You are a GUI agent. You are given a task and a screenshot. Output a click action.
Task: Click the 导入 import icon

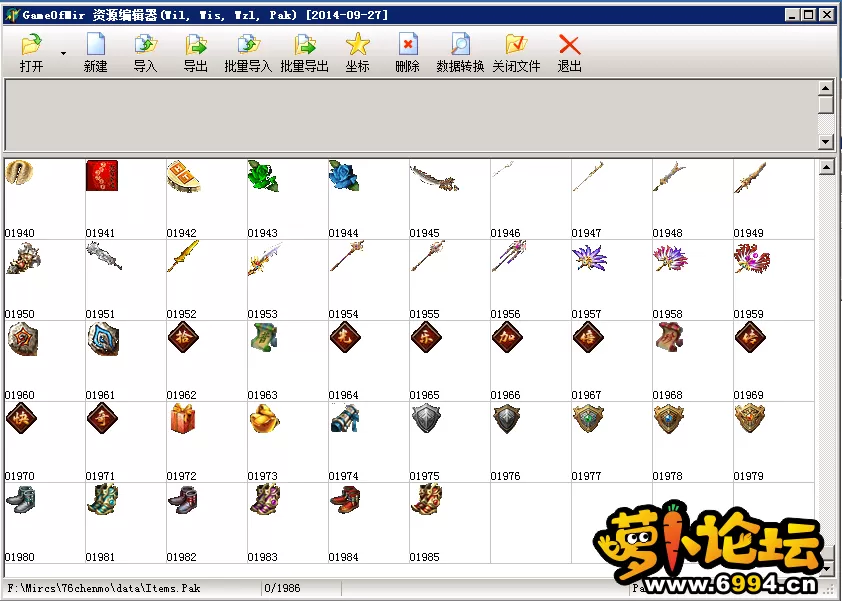point(145,52)
